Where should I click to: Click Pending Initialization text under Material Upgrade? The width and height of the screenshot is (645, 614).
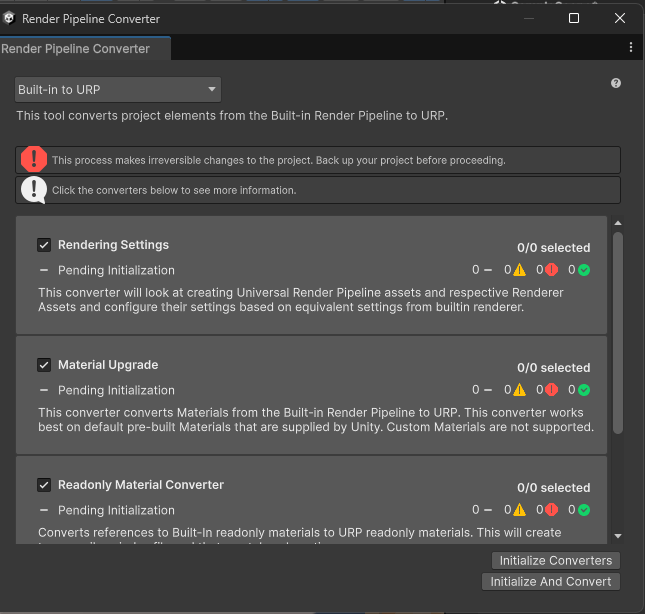coord(116,390)
